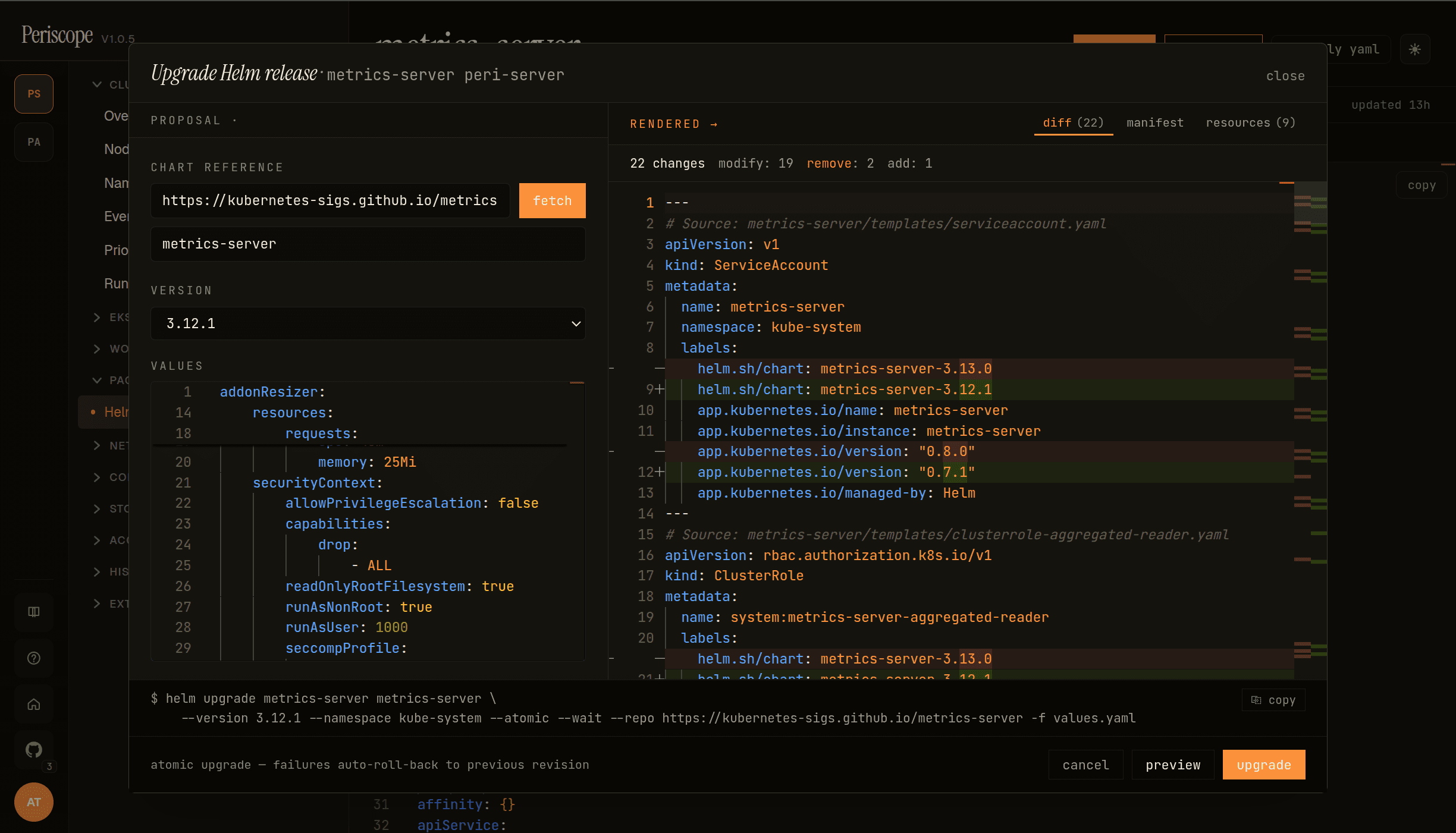
Task: Select the Helm item in sidebar
Action: pos(104,412)
